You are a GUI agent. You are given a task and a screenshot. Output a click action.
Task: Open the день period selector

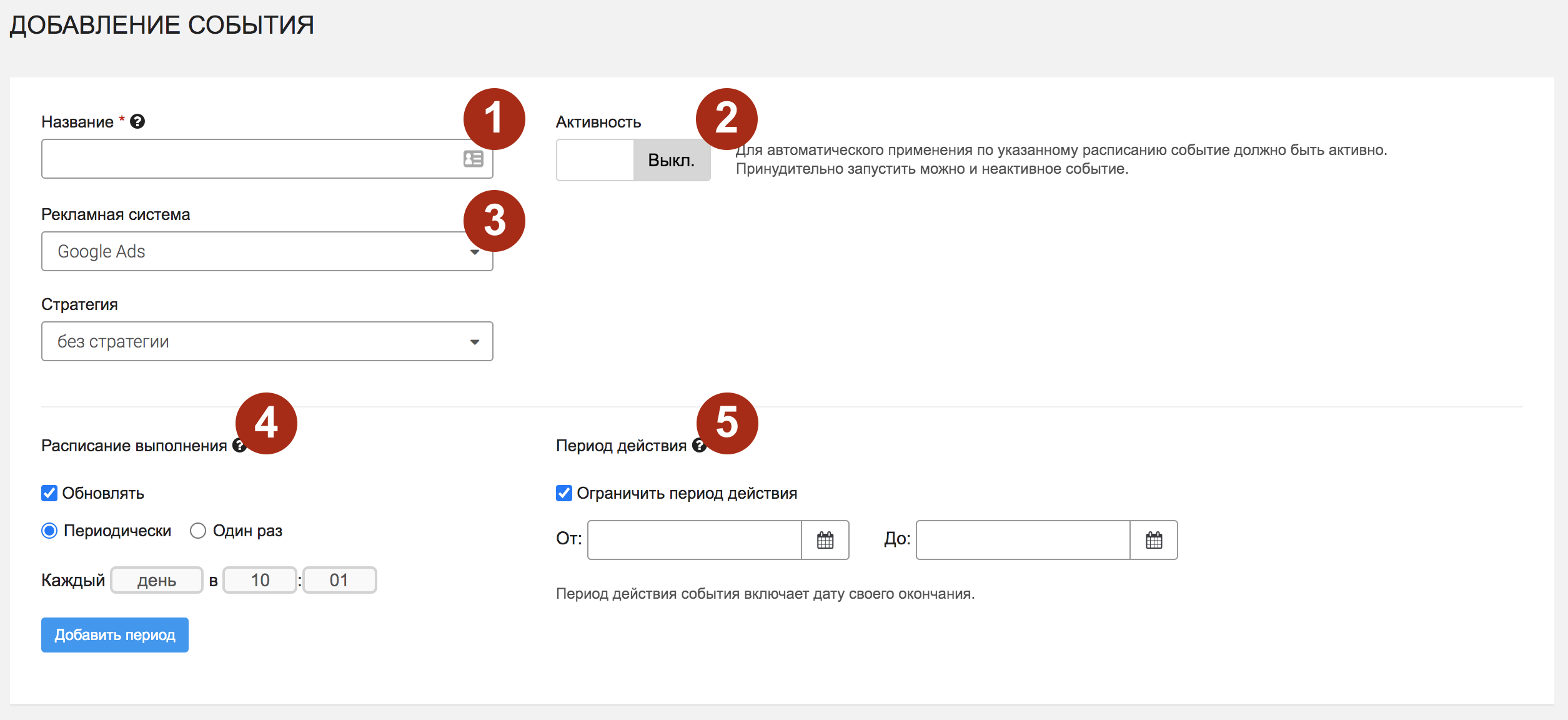coord(157,580)
